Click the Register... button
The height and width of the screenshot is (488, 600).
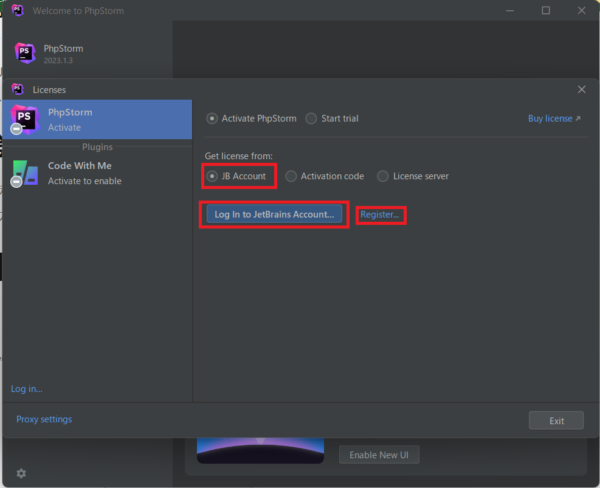(380, 214)
